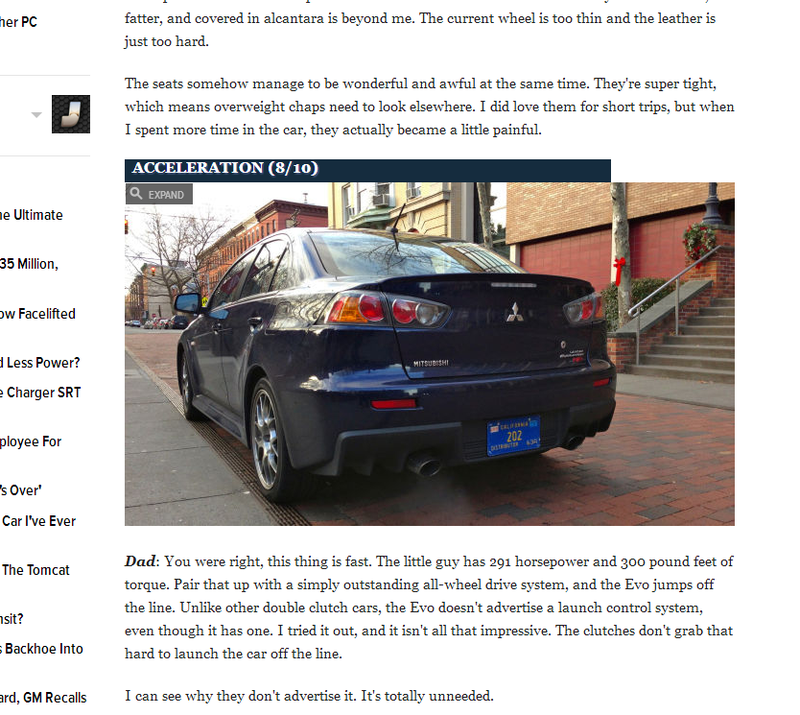The image size is (800, 715).
Task: Open the Mitsubishi Evo rear photo
Action: pos(430,354)
